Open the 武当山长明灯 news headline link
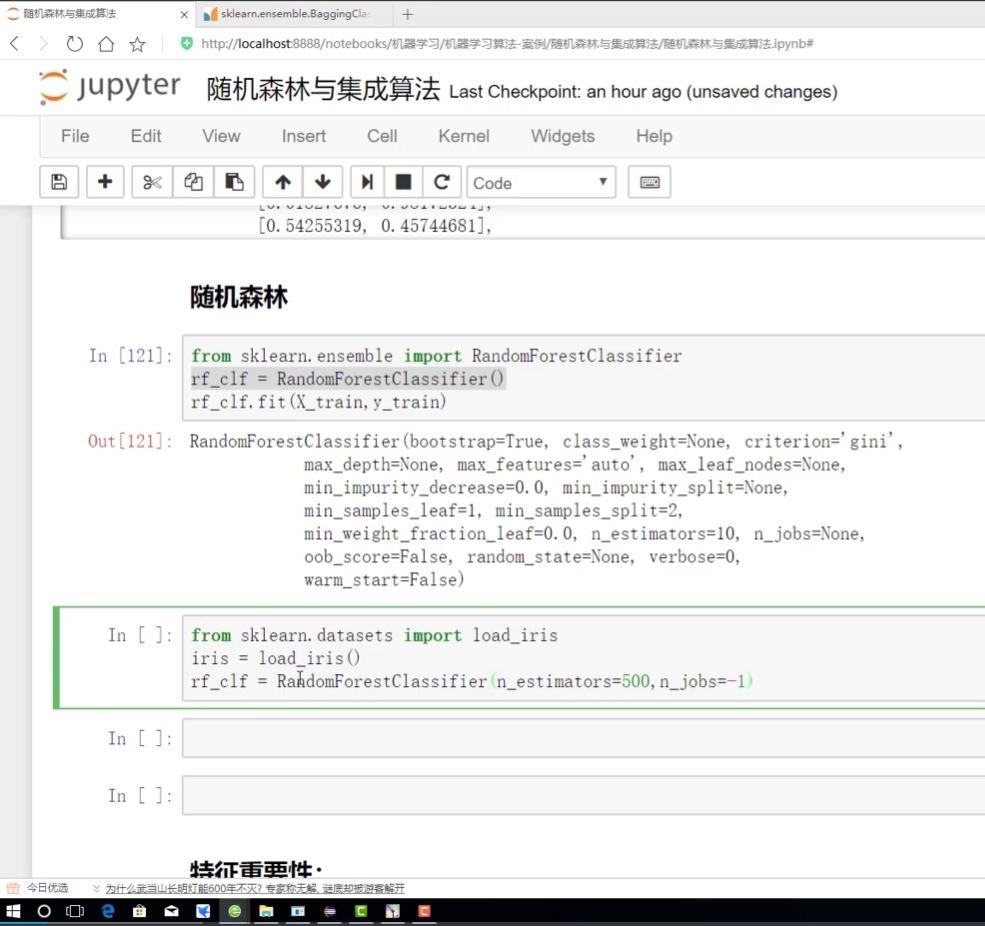 tap(255, 888)
